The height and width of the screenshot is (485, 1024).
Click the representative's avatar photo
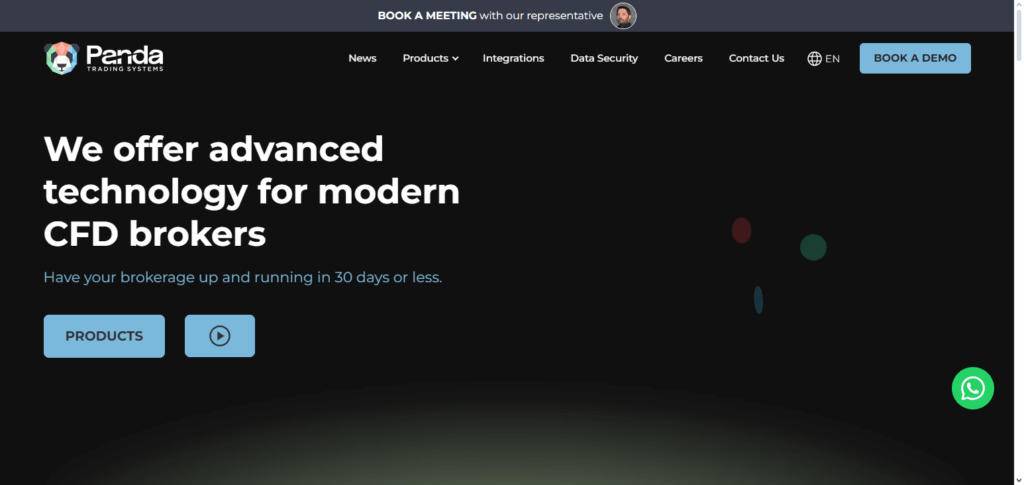point(623,16)
